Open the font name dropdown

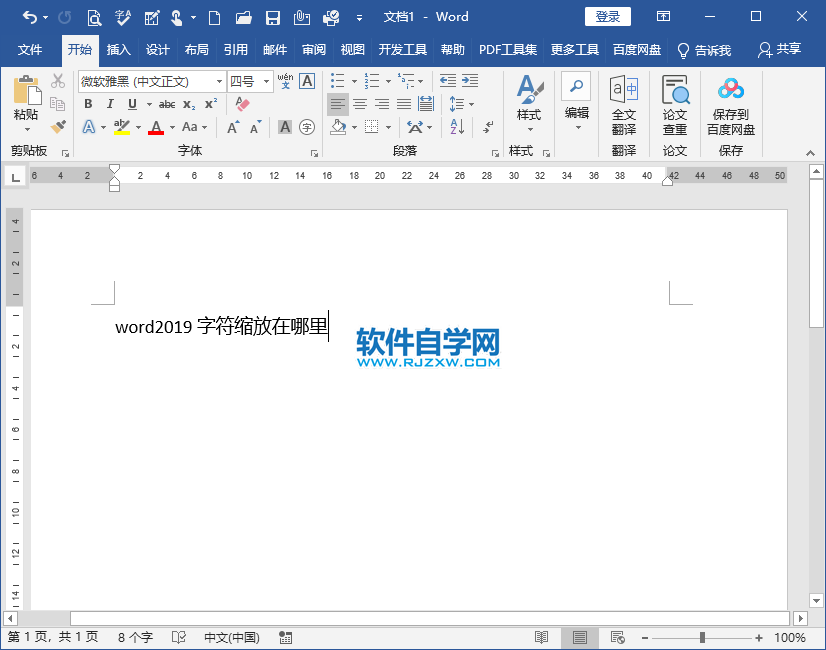(219, 81)
